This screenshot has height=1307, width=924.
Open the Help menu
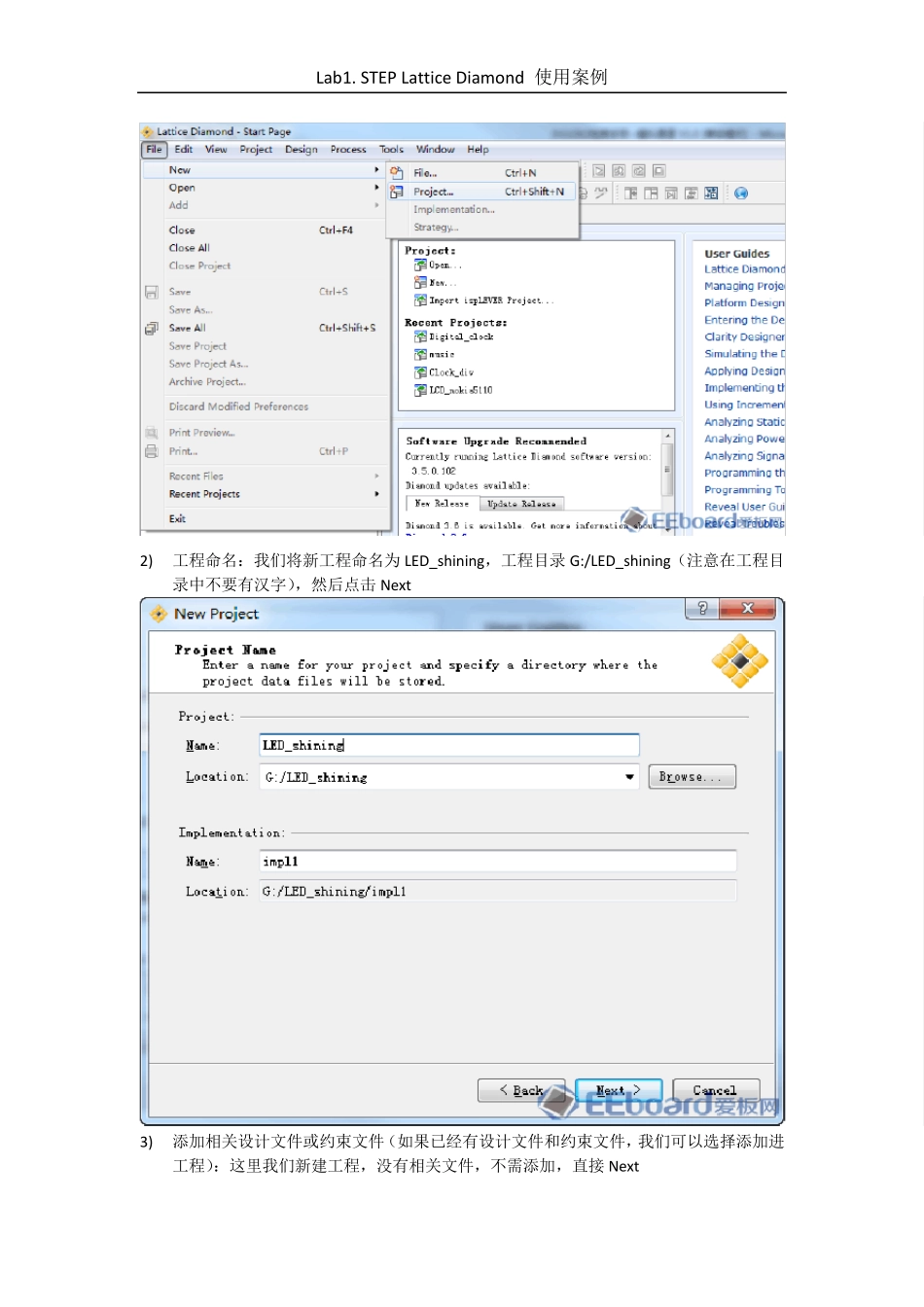(478, 150)
